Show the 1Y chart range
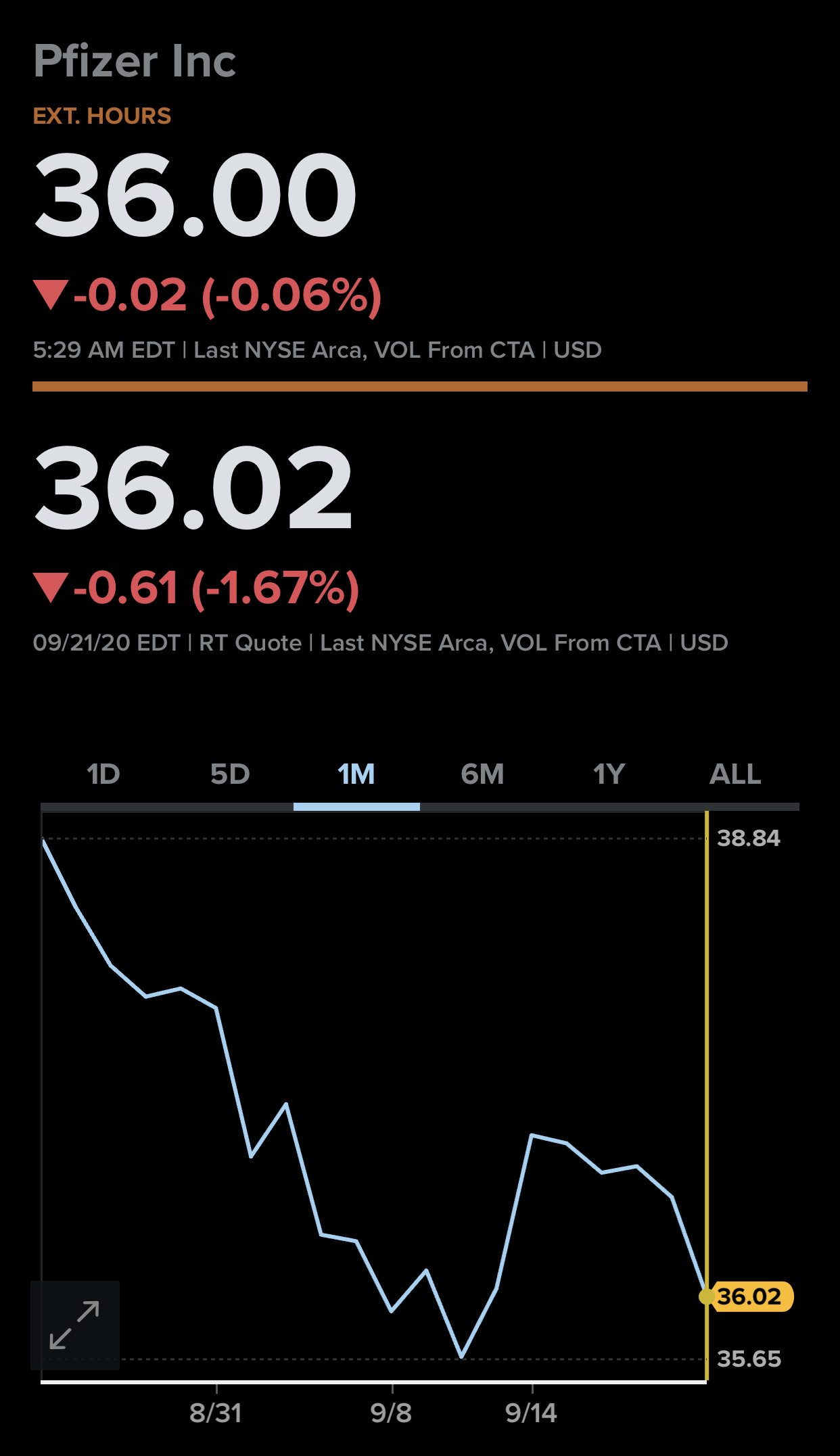 (x=609, y=774)
